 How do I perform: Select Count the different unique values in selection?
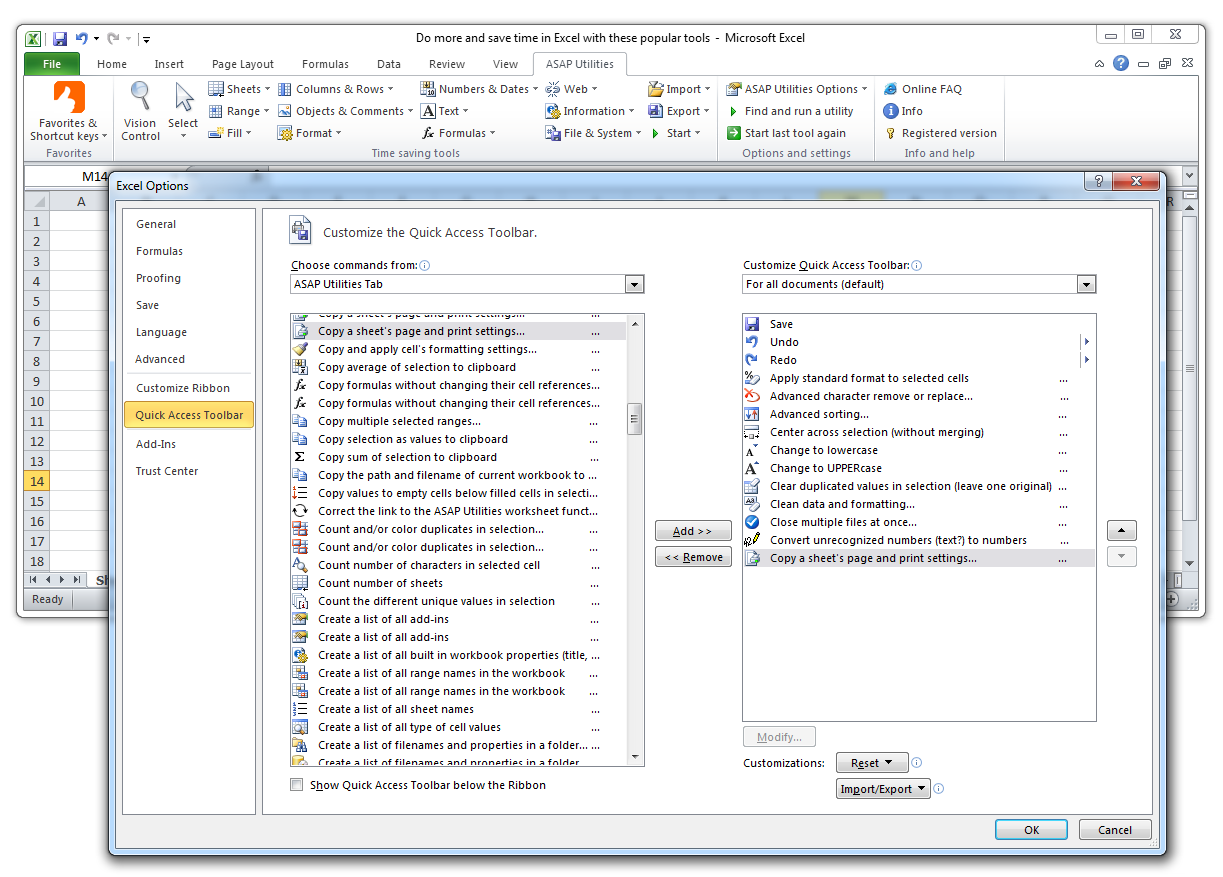(458, 601)
